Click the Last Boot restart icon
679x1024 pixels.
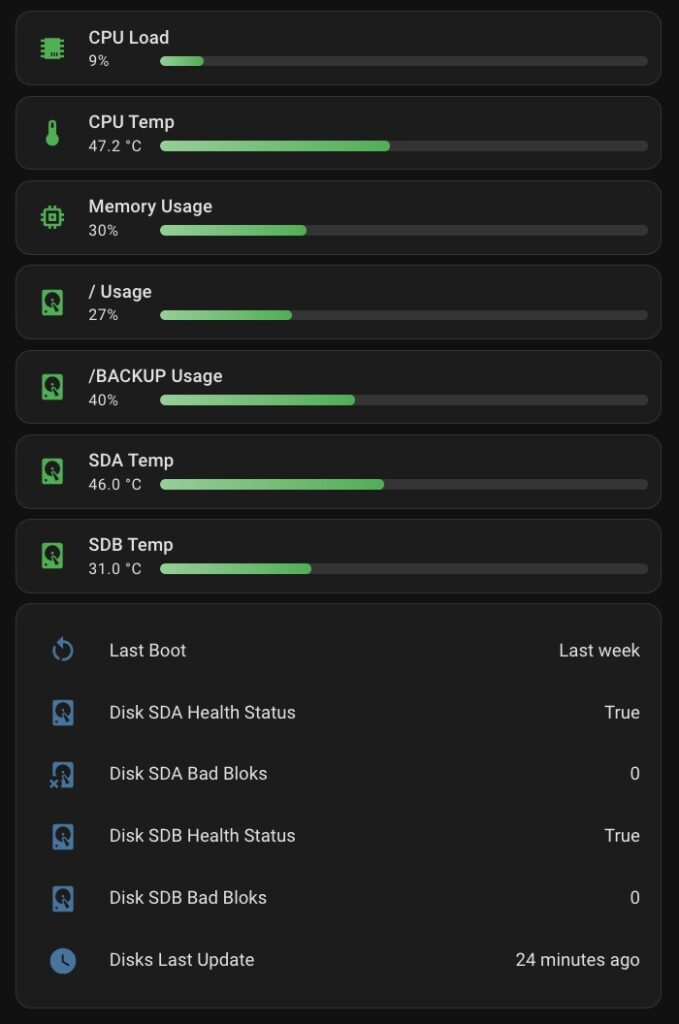pos(63,651)
